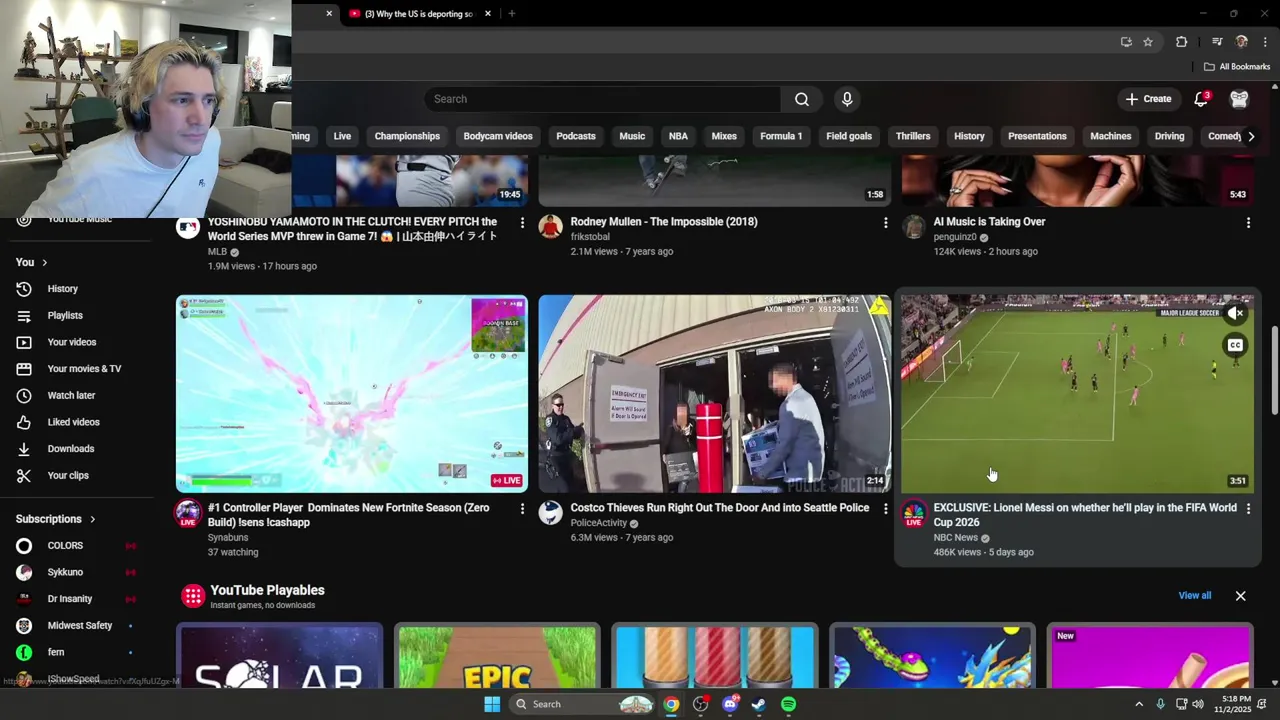The image size is (1280, 720).
Task: Open the YouTube account avatar menu
Action: [1239, 99]
